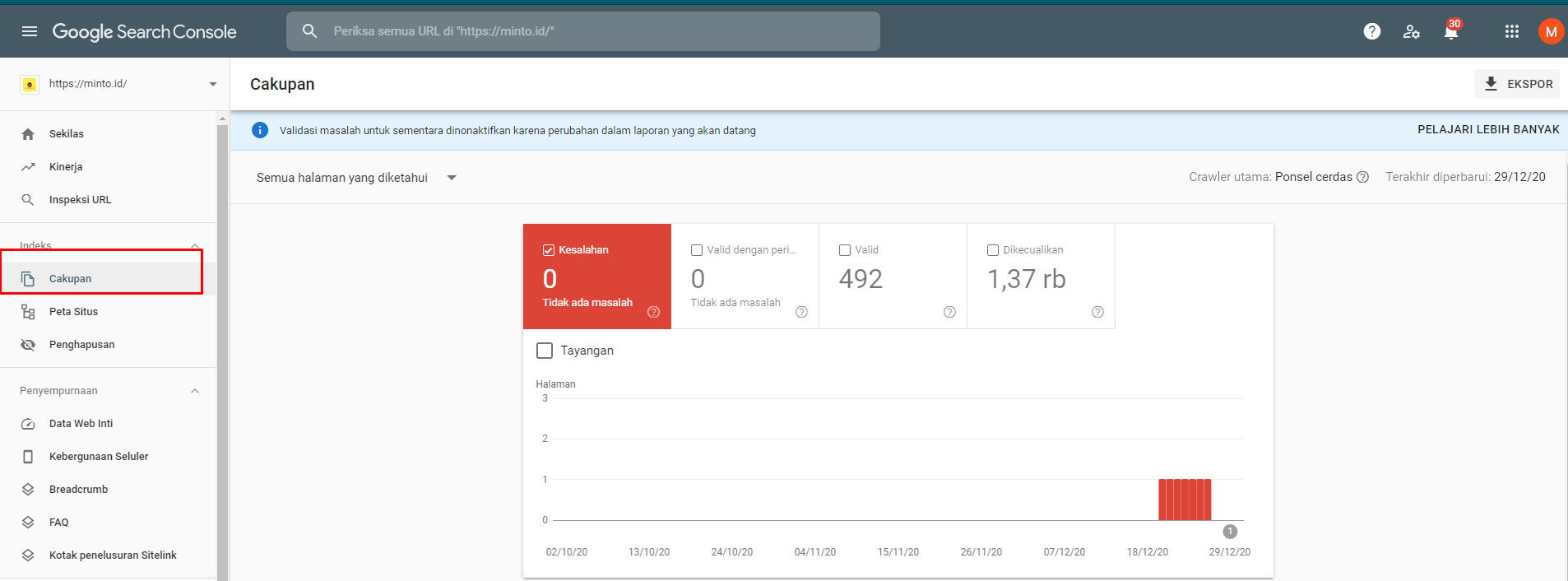The width and height of the screenshot is (1568, 581).
Task: Enable the Valid dengan peri... checkbox
Action: 697,250
